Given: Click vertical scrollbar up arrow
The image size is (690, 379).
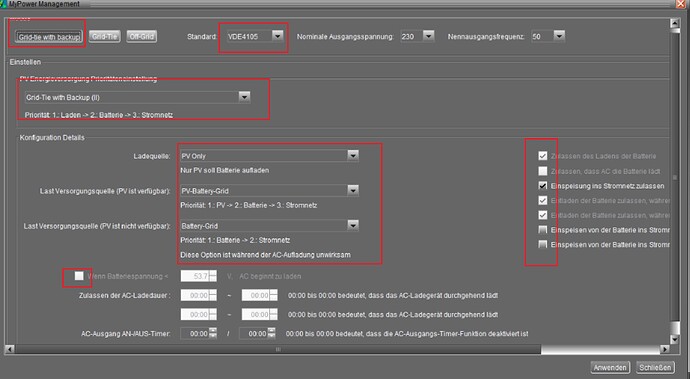Looking at the screenshot, I should click(675, 23).
